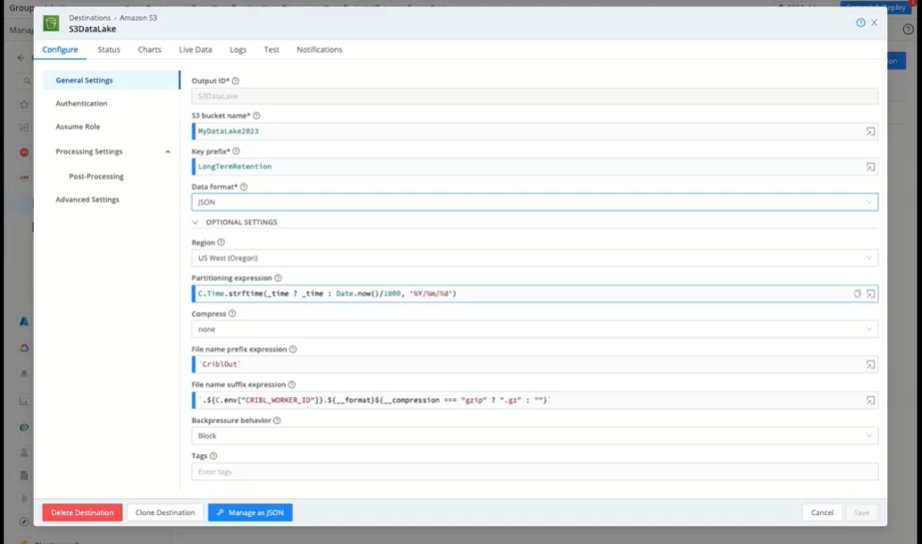Open the Data format dropdown
This screenshot has width=922, height=544.
coord(535,202)
